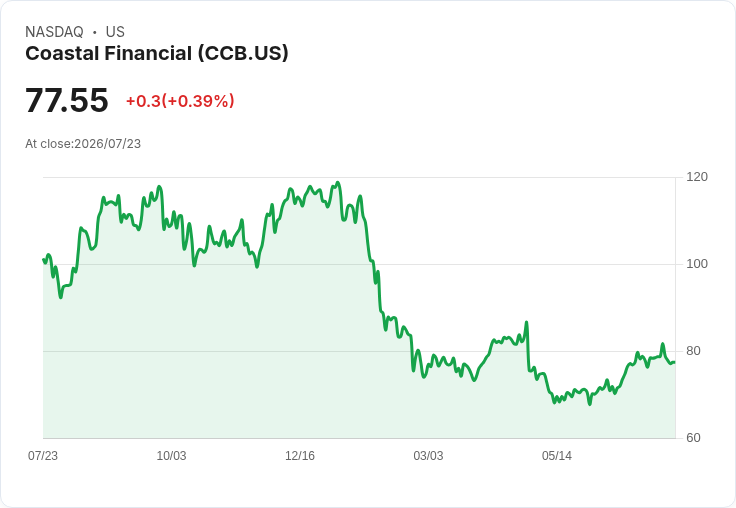This screenshot has width=736, height=508.
Task: Click the 05/14 date axis label
Action: tap(557, 455)
